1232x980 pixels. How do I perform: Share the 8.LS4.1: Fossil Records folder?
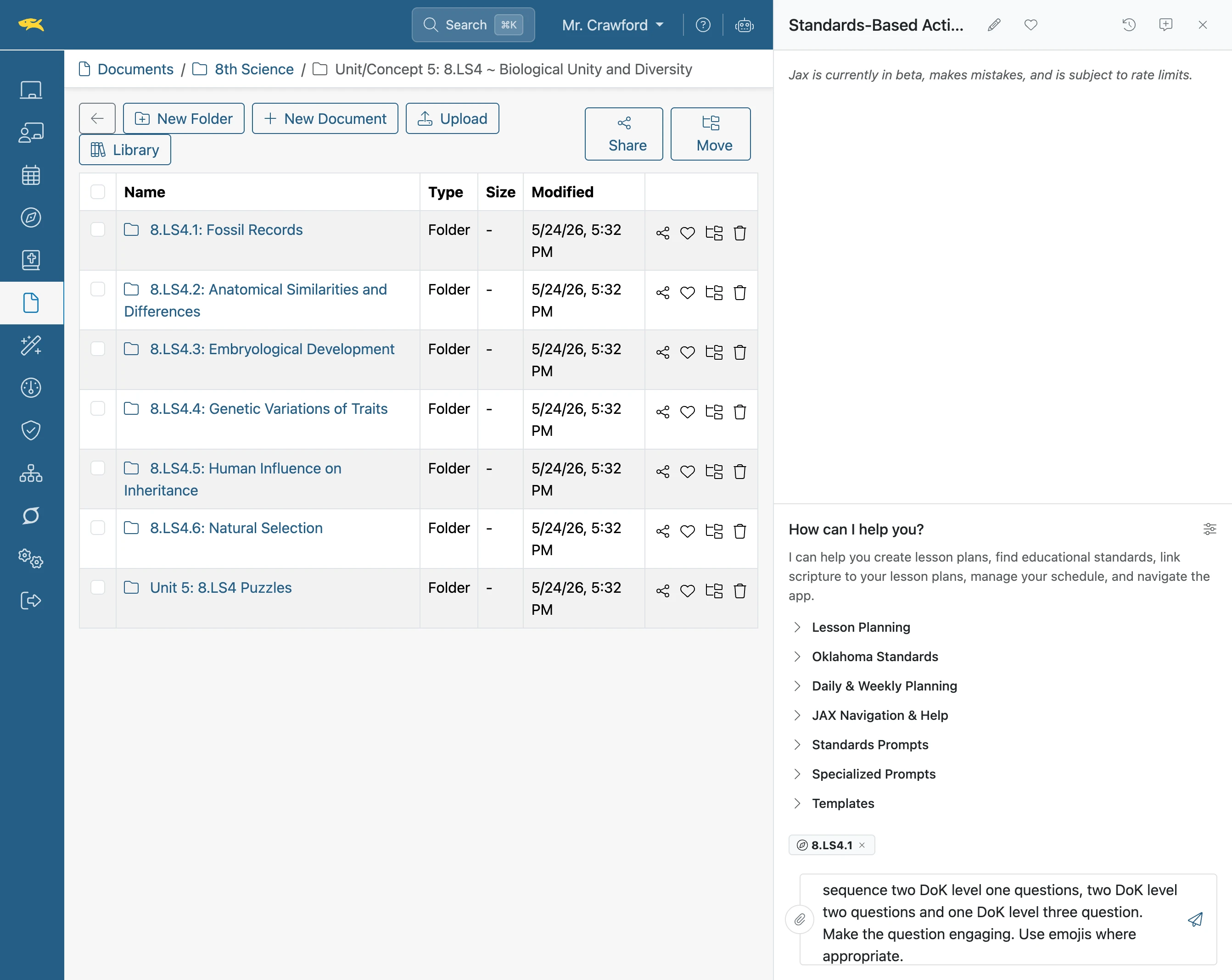pos(663,233)
